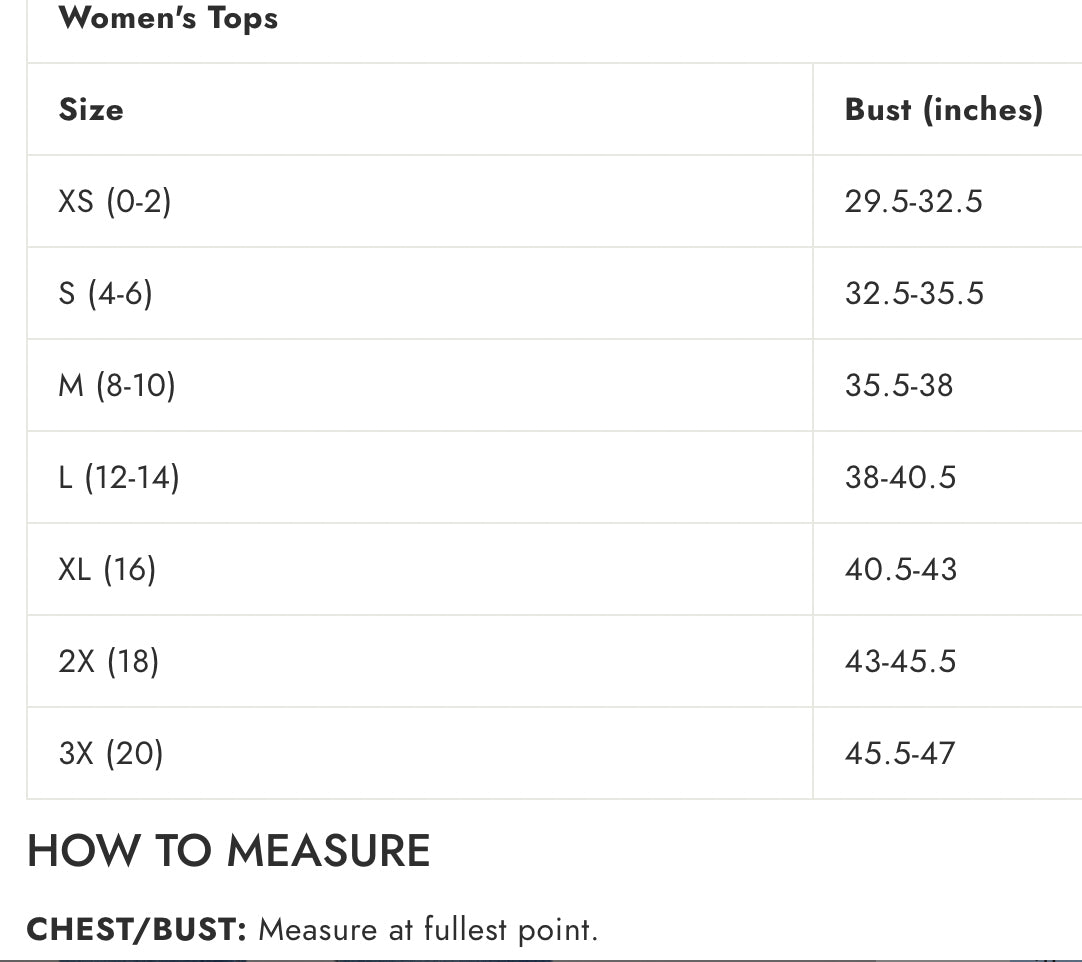Select the 40.5-43 bust measurement

pyautogui.click(x=901, y=569)
